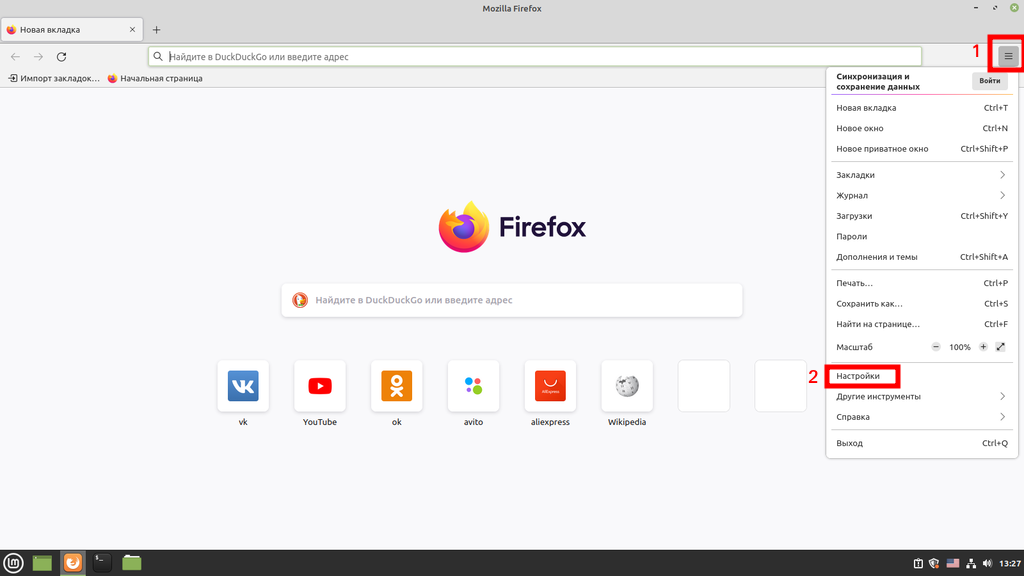
Task: Click the zoom in plus icon
Action: tap(983, 347)
